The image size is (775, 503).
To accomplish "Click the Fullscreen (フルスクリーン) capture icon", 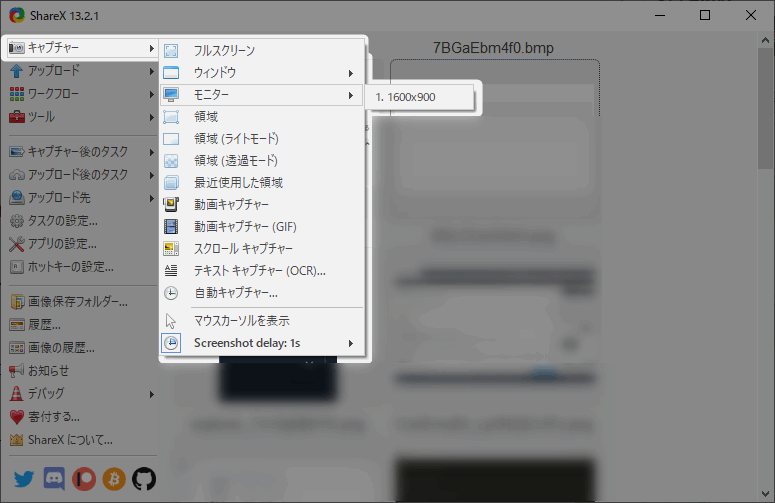I will pyautogui.click(x=171, y=50).
